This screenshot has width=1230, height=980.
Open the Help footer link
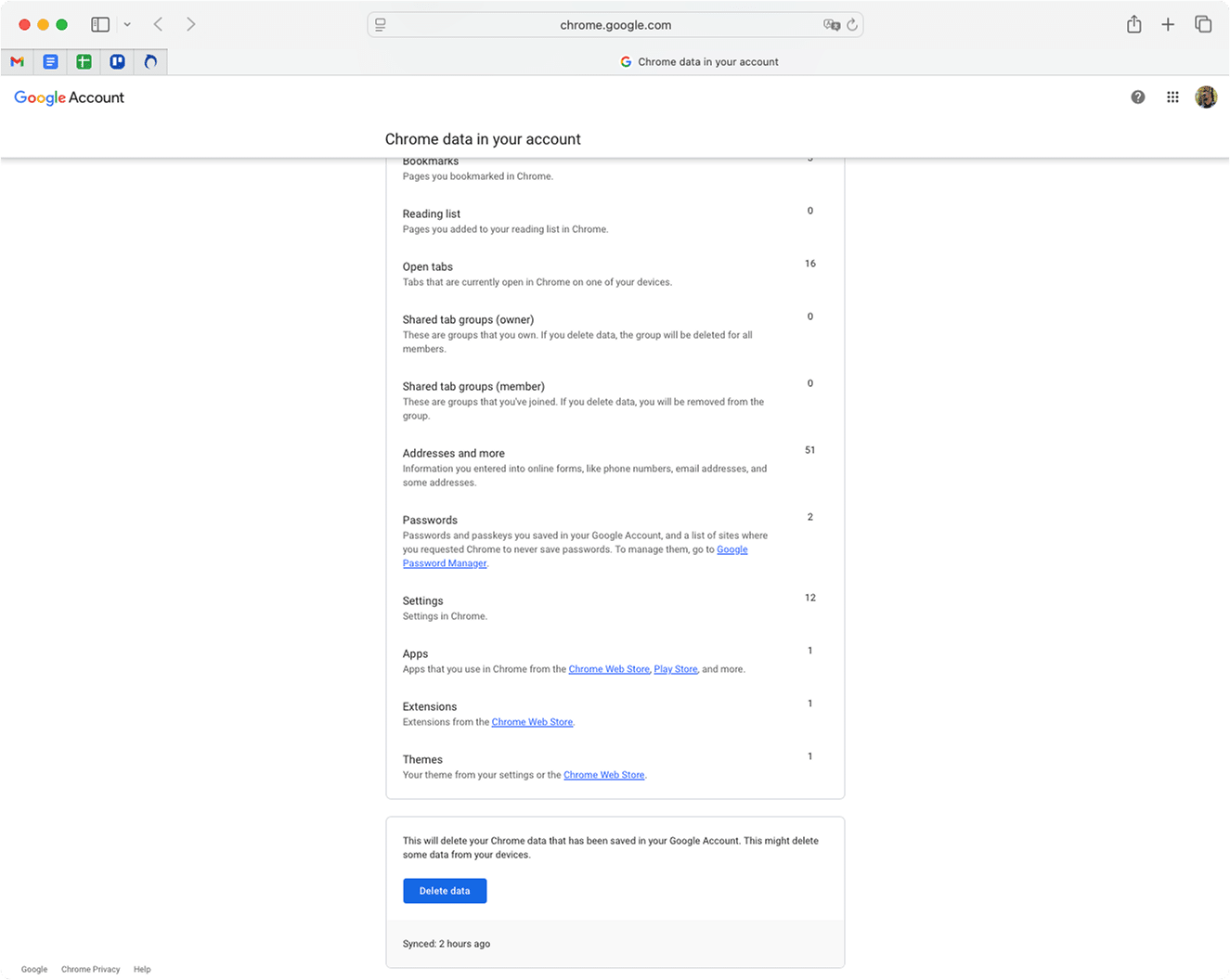pyautogui.click(x=142, y=970)
